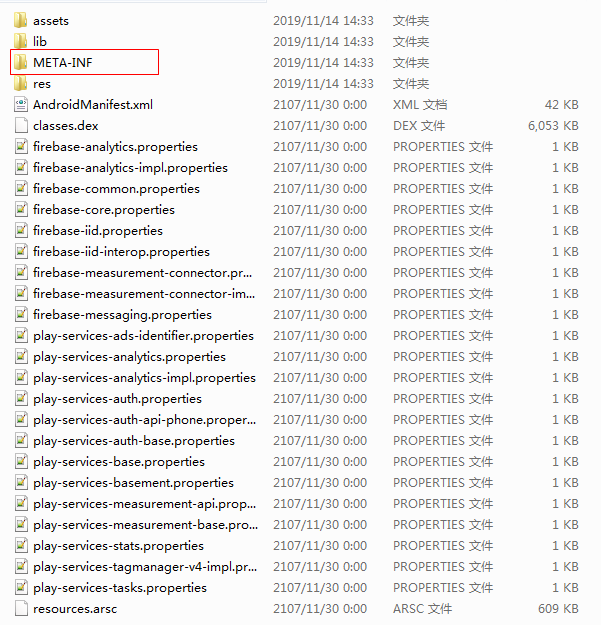Select the res folder icon
This screenshot has height=625, width=601.
click(x=20, y=84)
